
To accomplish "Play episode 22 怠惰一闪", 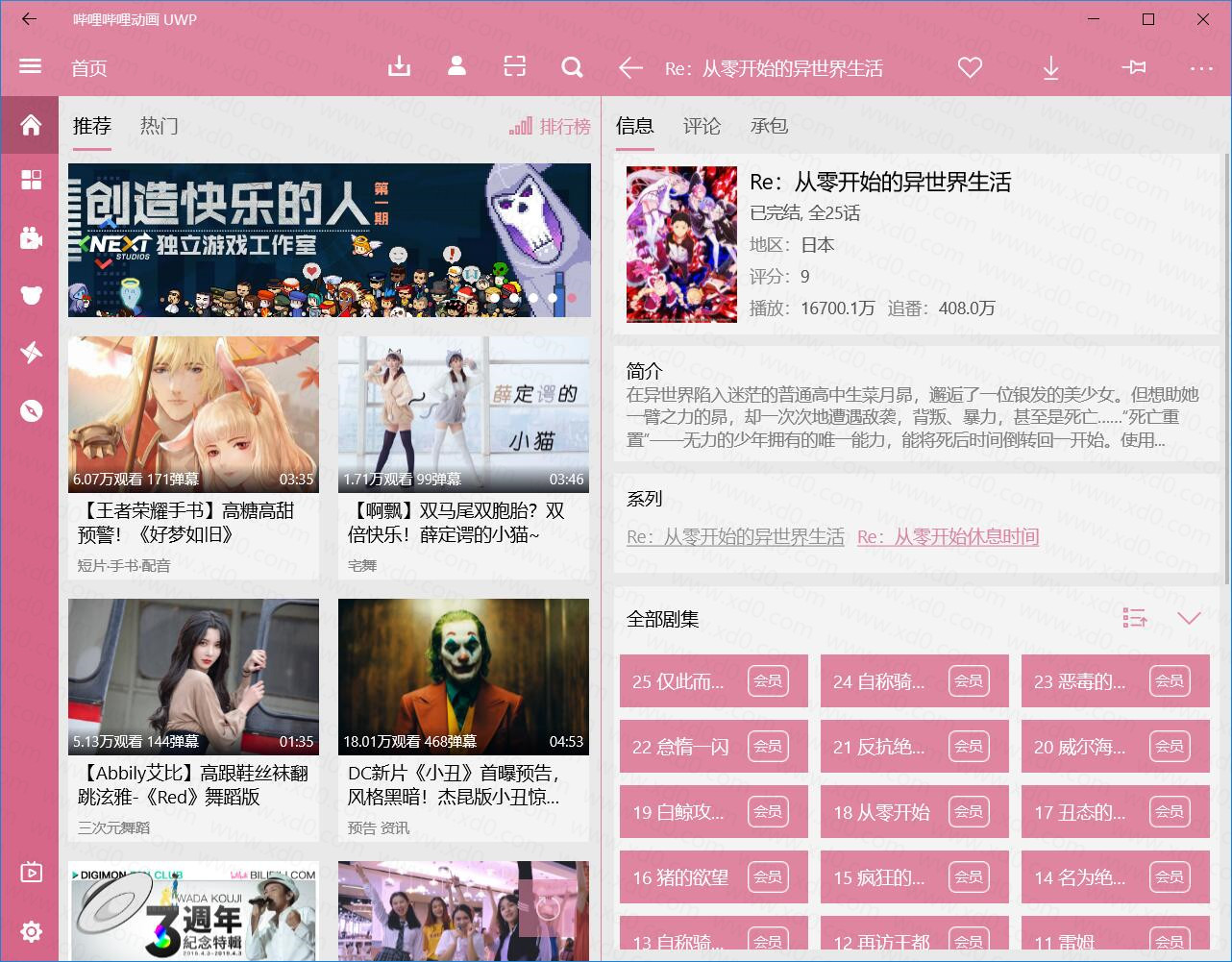I will click(714, 747).
